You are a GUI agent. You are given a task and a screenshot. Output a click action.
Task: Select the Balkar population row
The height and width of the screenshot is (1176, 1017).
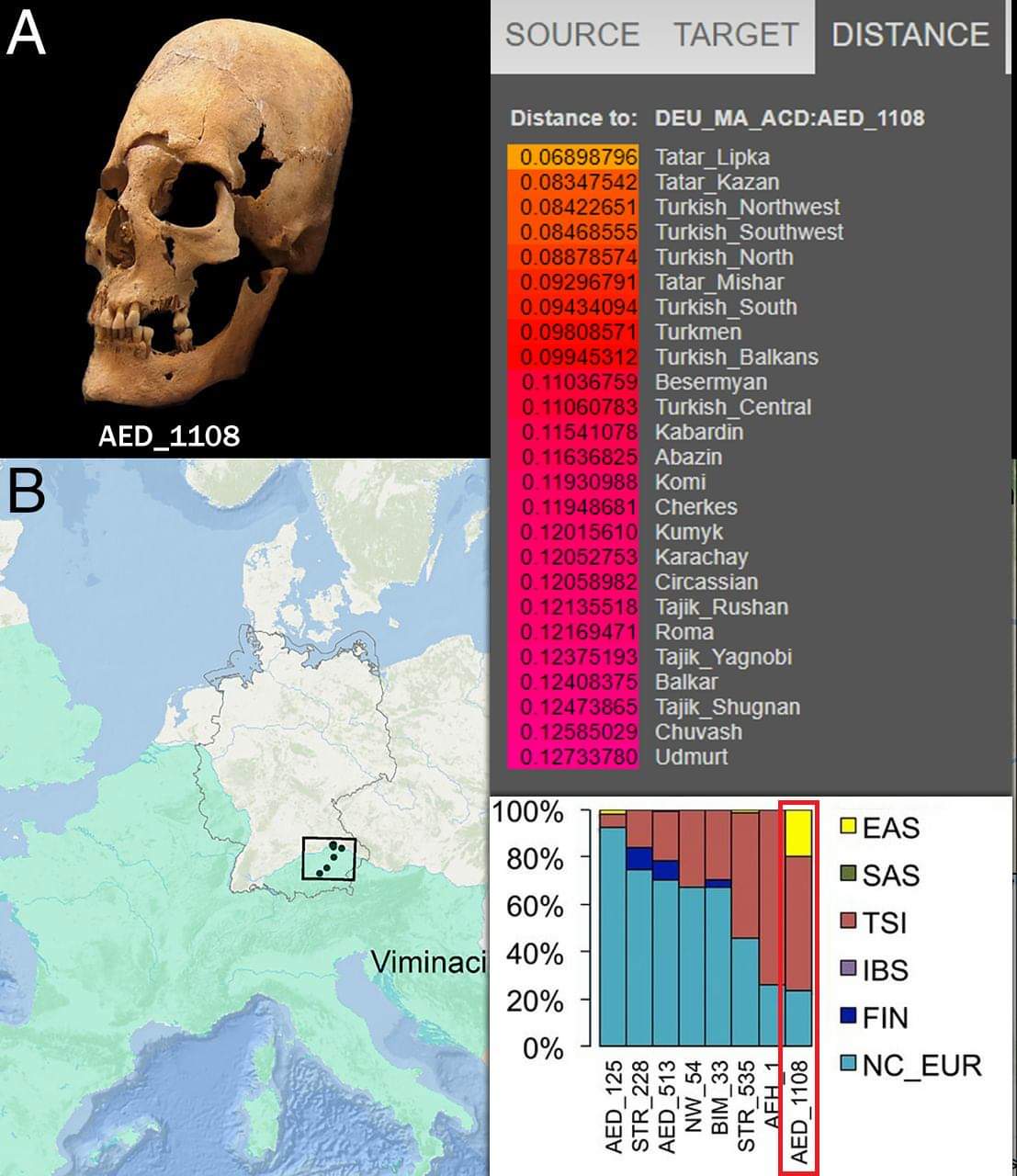click(x=613, y=682)
